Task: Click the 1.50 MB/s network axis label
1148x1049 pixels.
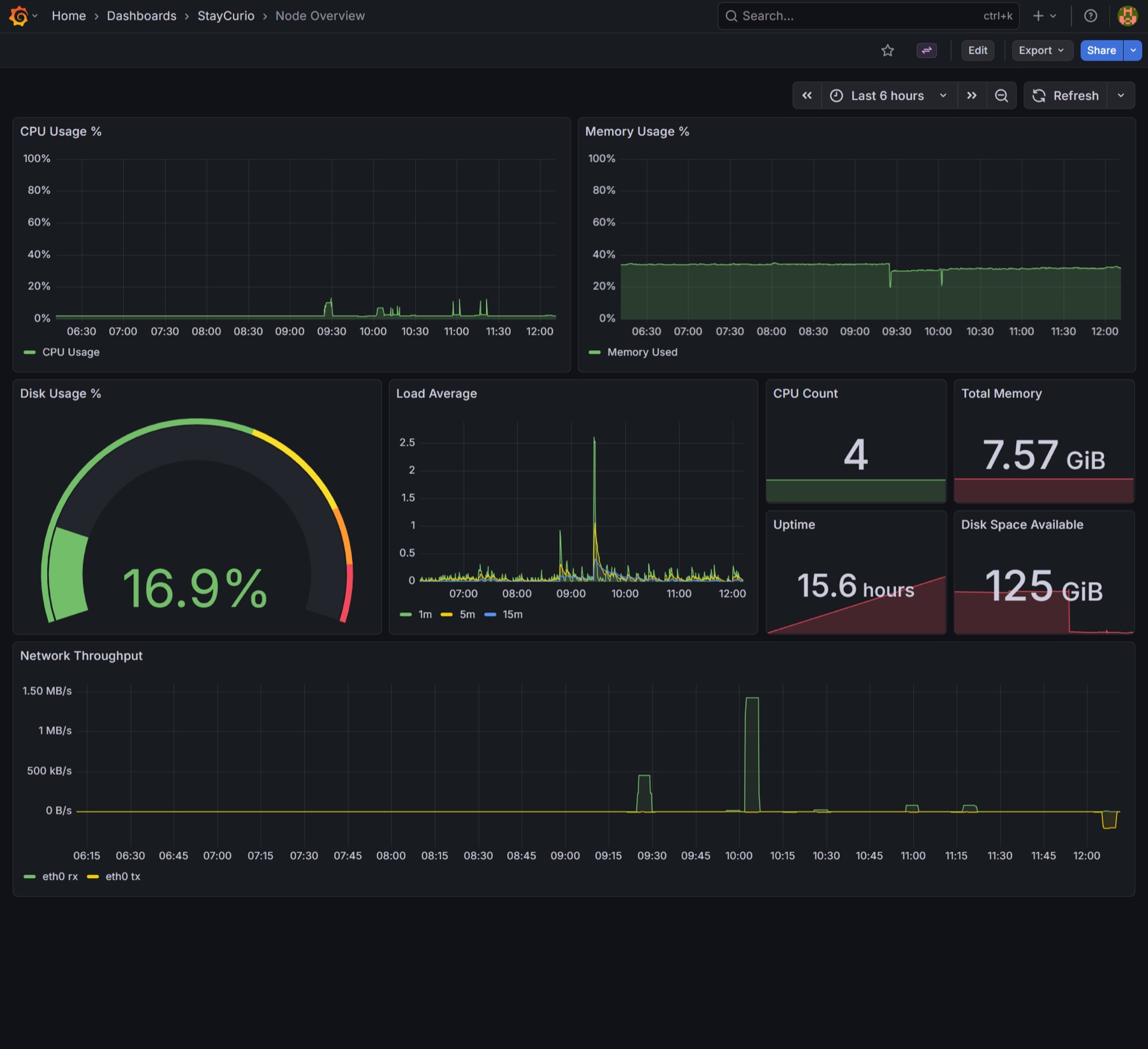Action: pos(47,691)
